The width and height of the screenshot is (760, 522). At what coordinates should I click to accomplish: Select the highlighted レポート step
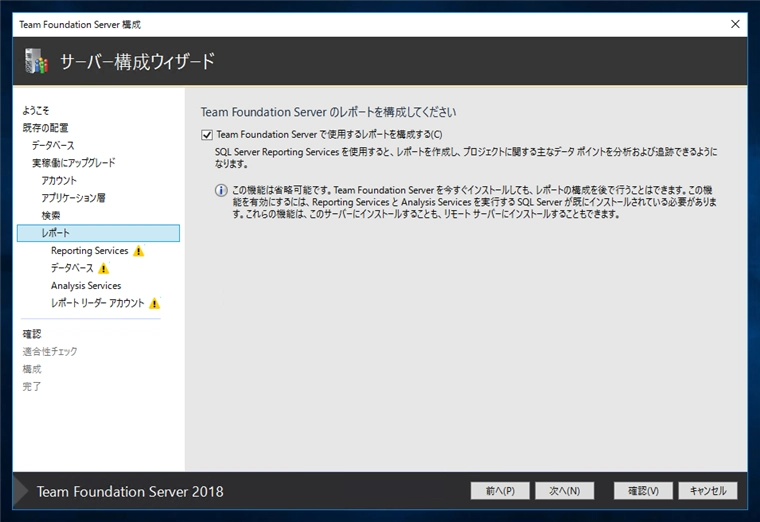coord(98,233)
